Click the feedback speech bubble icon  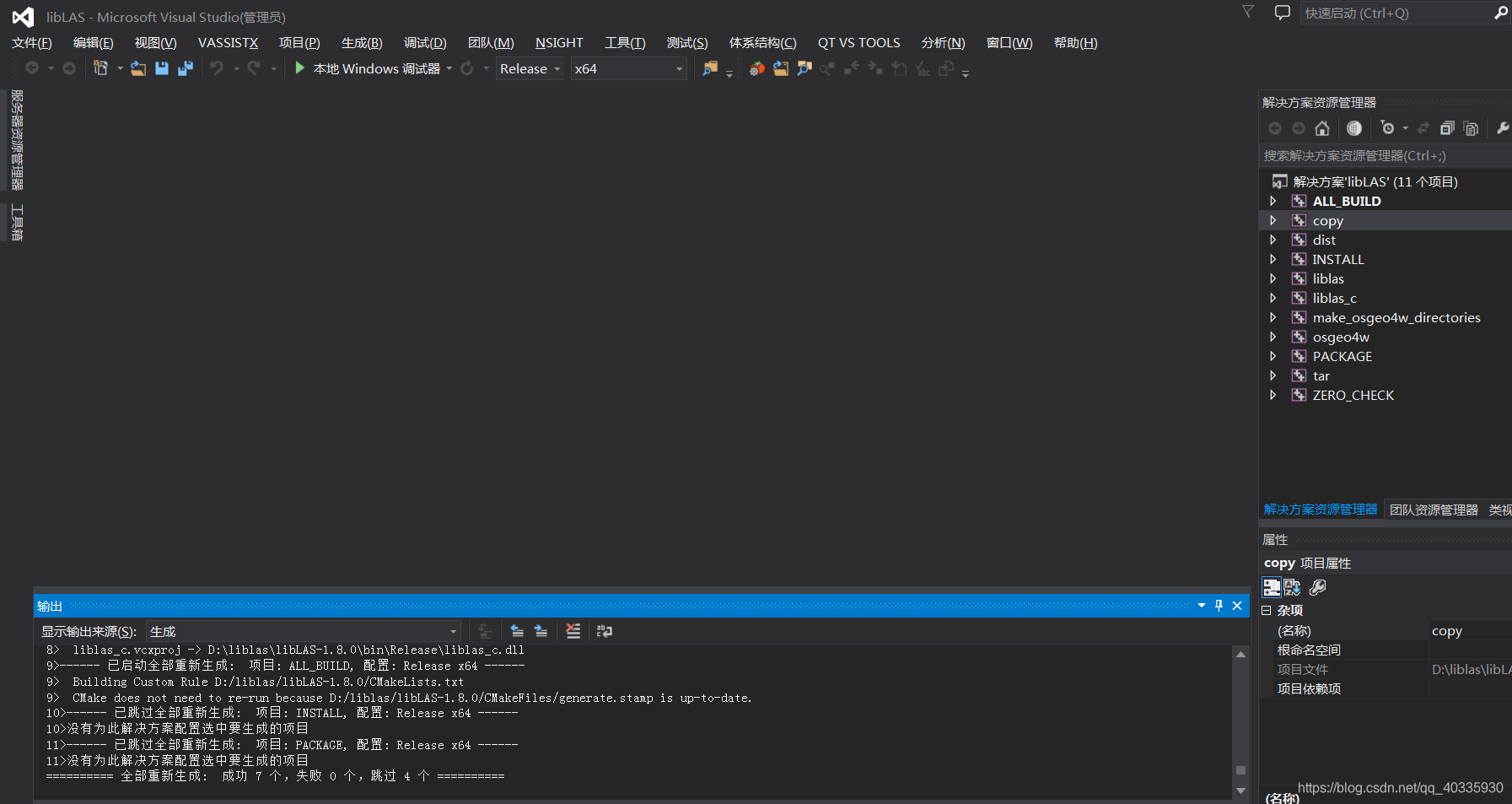point(1282,13)
